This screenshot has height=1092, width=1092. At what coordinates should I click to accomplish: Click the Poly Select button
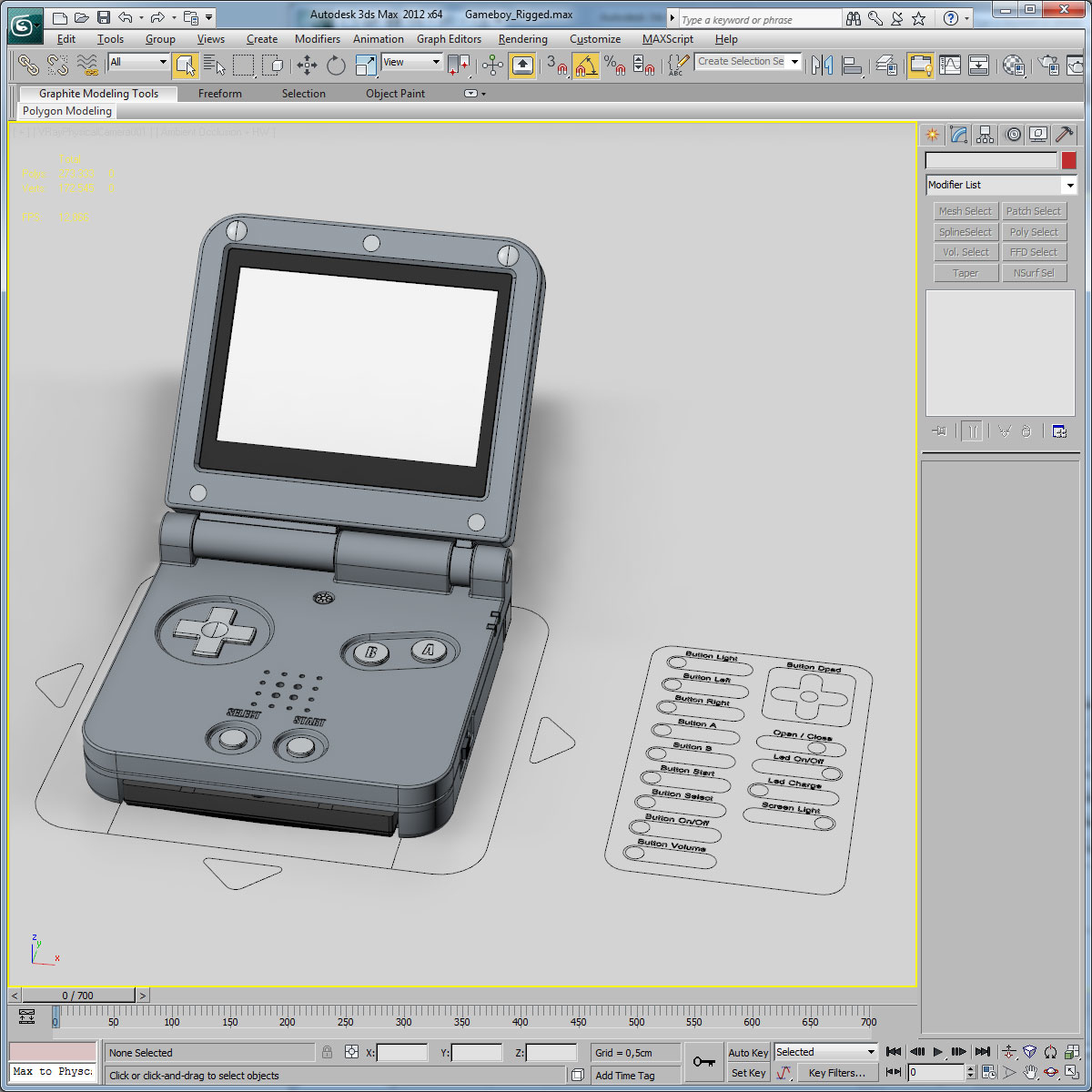[x=1035, y=231]
